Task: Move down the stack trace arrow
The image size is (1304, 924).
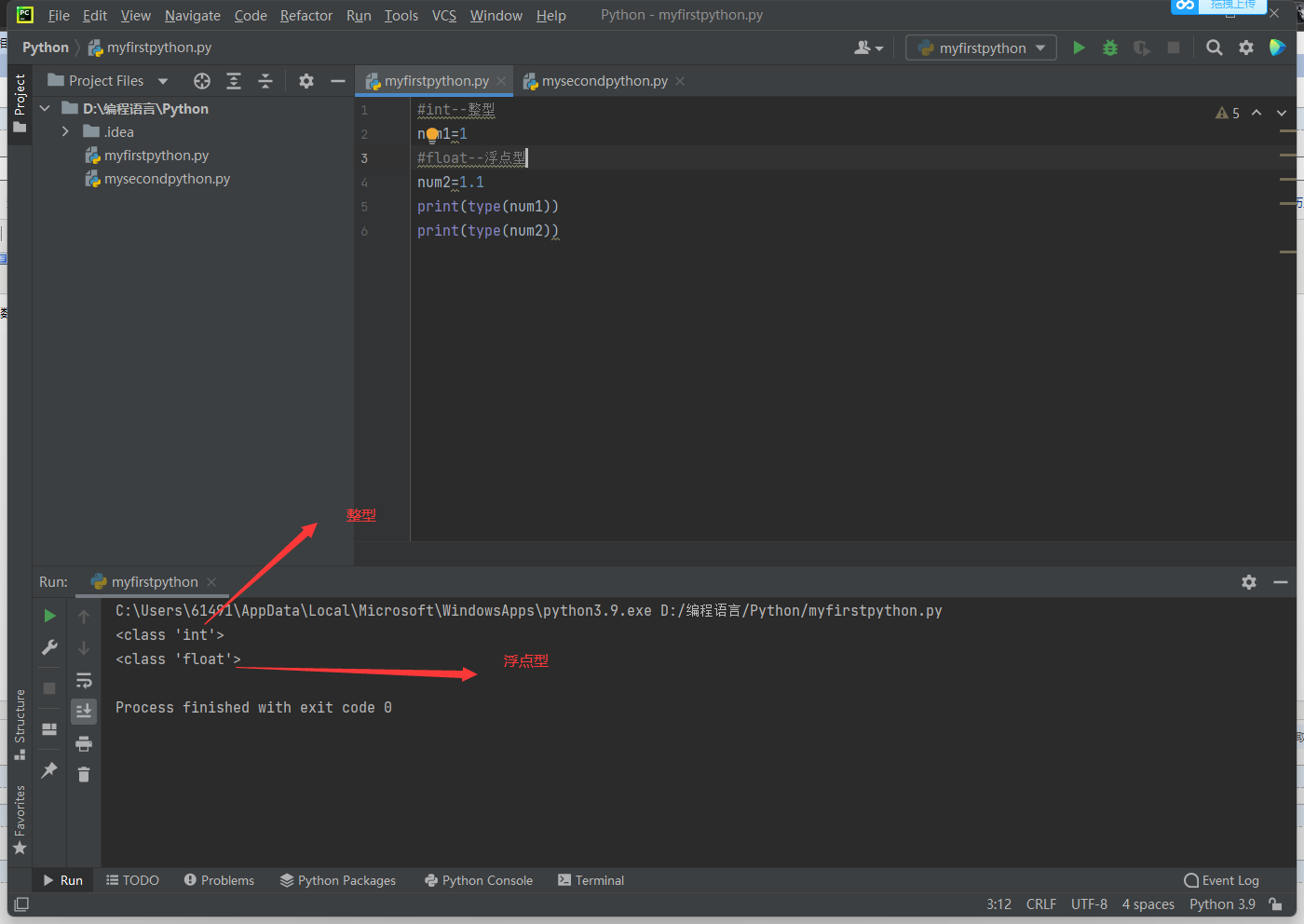Action: [84, 647]
